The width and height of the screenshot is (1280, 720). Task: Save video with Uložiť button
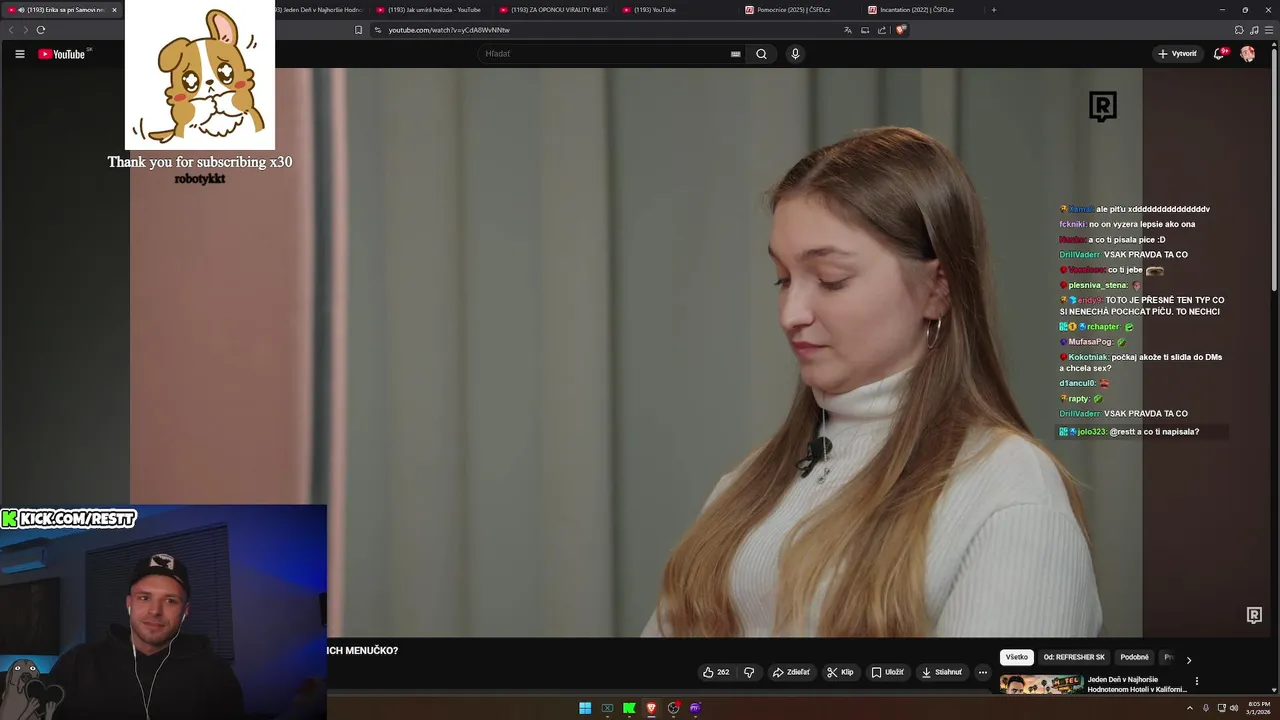[887, 672]
